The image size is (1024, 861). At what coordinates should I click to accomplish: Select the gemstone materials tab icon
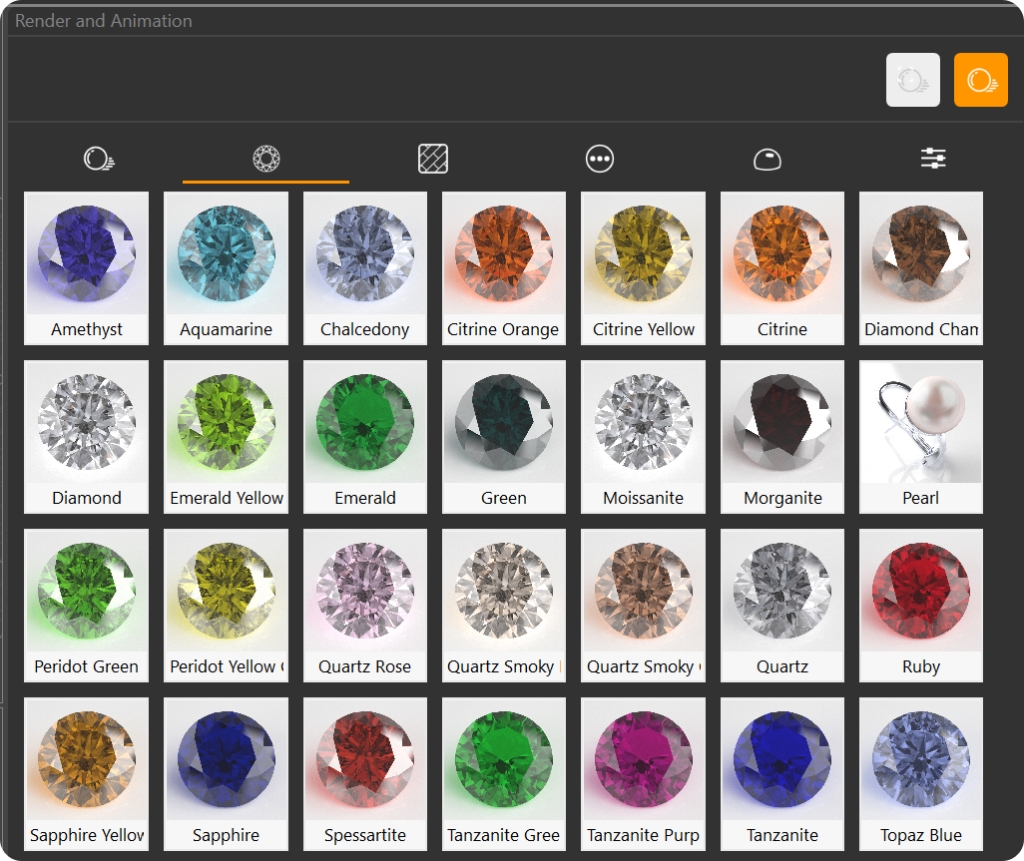(266, 159)
